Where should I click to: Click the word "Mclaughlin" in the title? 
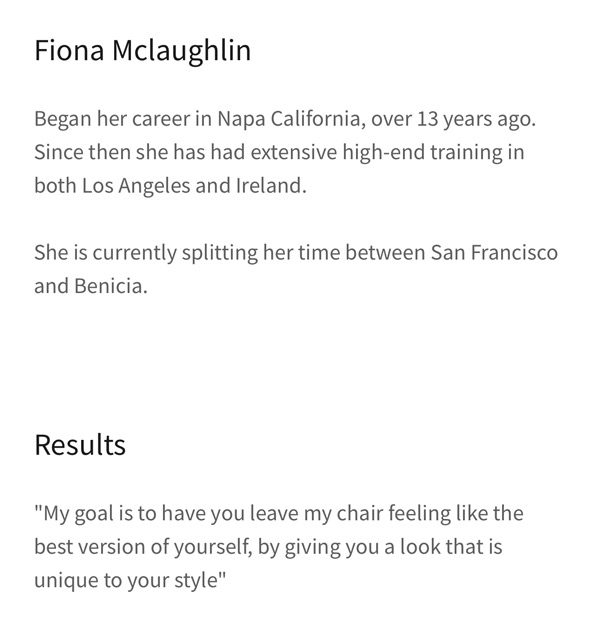(x=182, y=51)
